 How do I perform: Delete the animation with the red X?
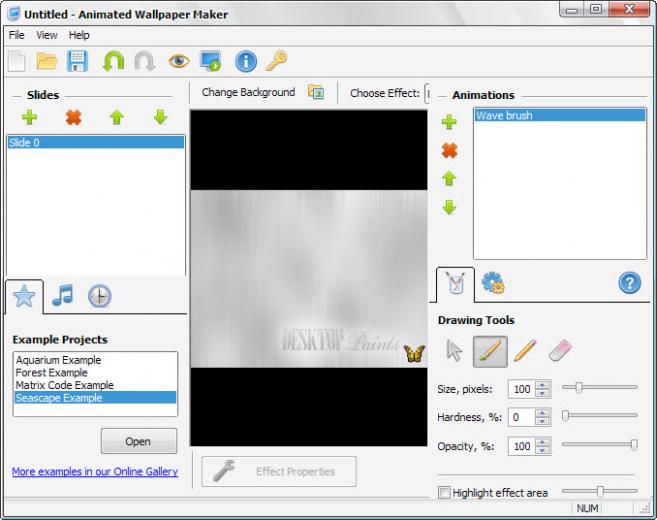(x=449, y=150)
